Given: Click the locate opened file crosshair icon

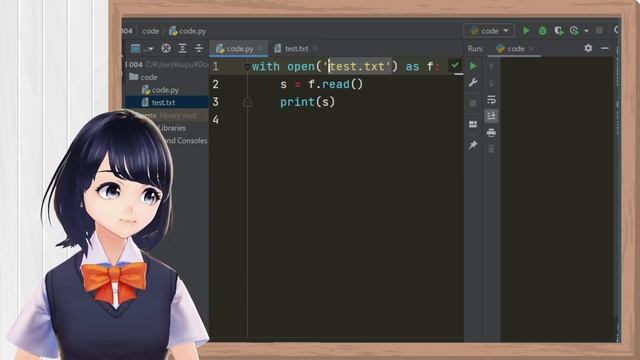Looking at the screenshot, I should (x=166, y=49).
